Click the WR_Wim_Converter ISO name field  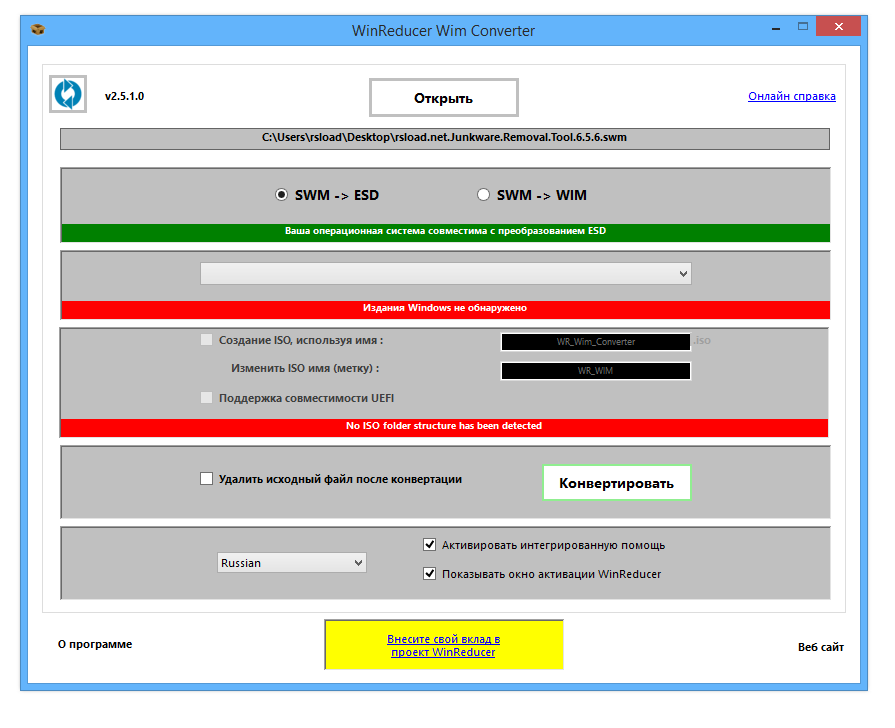[x=595, y=341]
